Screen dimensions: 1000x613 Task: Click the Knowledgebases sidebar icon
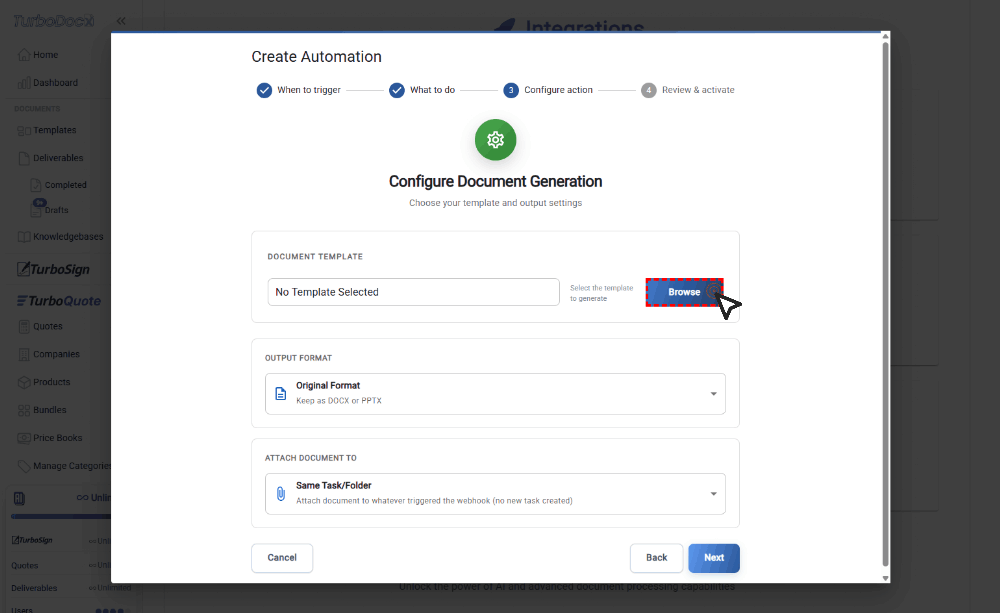point(24,237)
